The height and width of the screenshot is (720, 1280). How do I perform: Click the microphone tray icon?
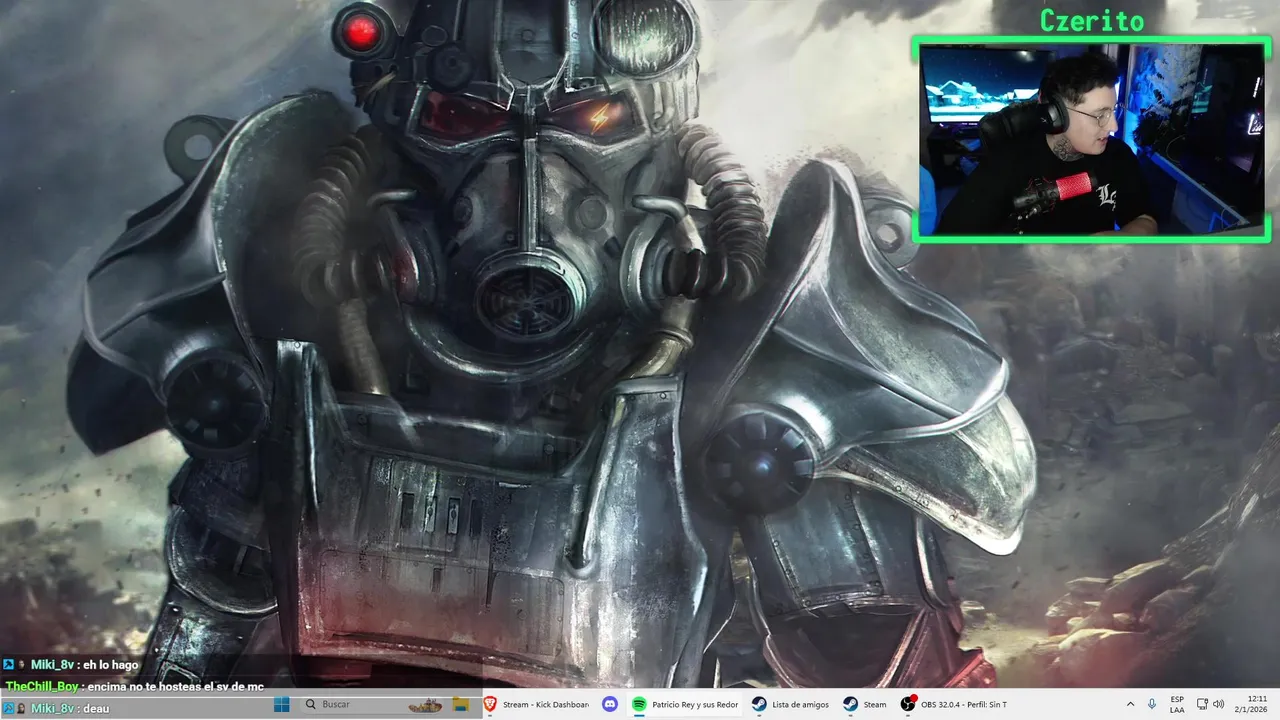pyautogui.click(x=1152, y=704)
